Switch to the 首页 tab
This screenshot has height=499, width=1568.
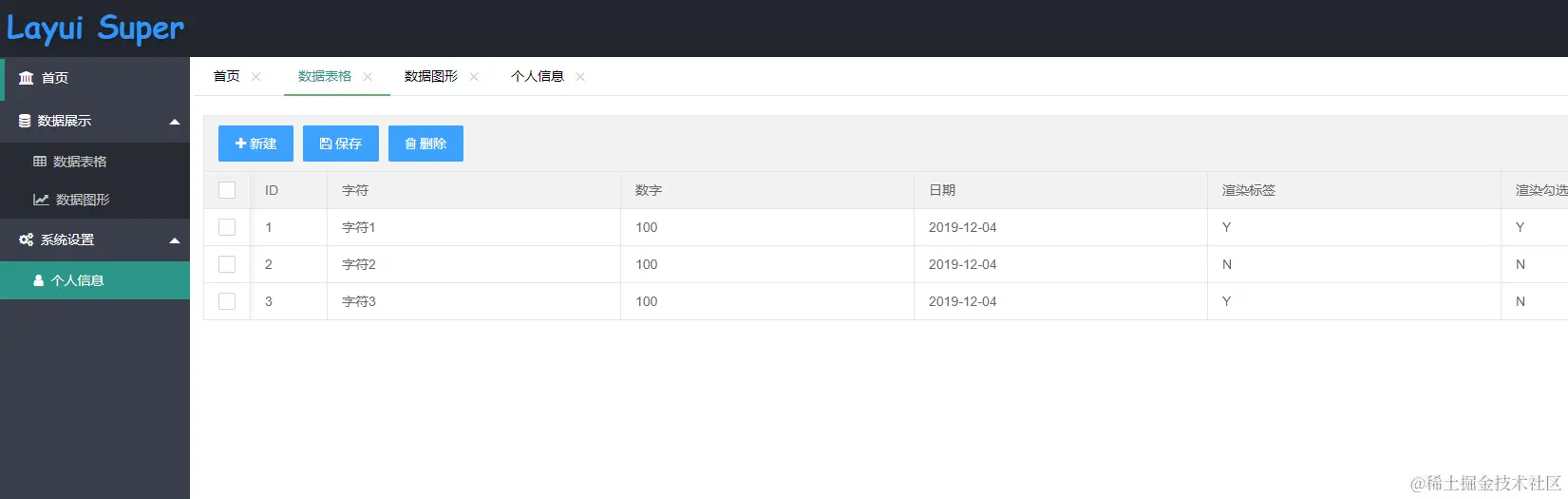coord(227,76)
